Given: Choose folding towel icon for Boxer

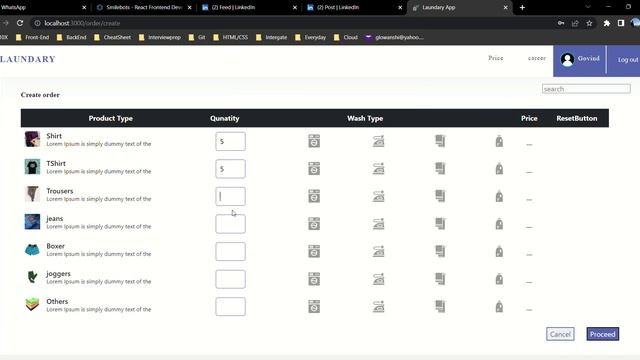Looking at the screenshot, I should tap(440, 251).
